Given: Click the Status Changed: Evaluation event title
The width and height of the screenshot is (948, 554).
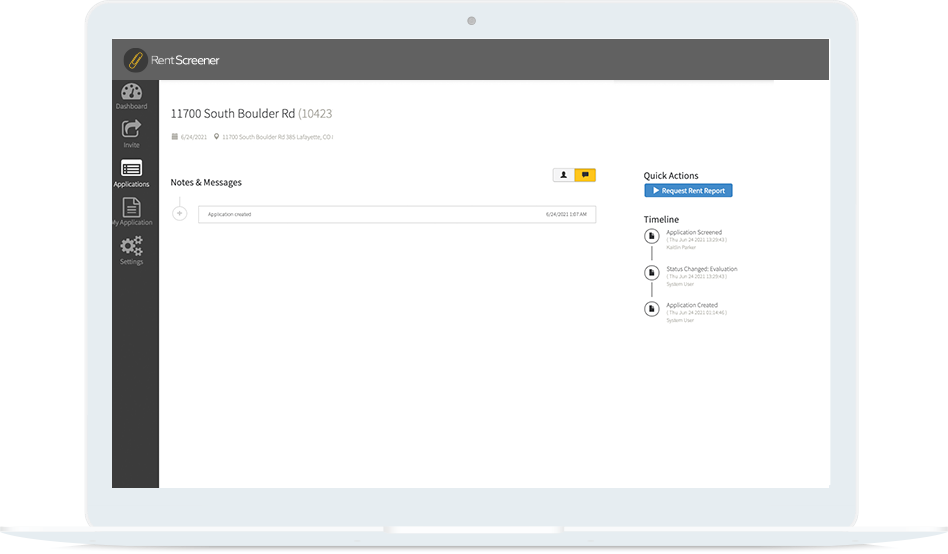Looking at the screenshot, I should 701,269.
